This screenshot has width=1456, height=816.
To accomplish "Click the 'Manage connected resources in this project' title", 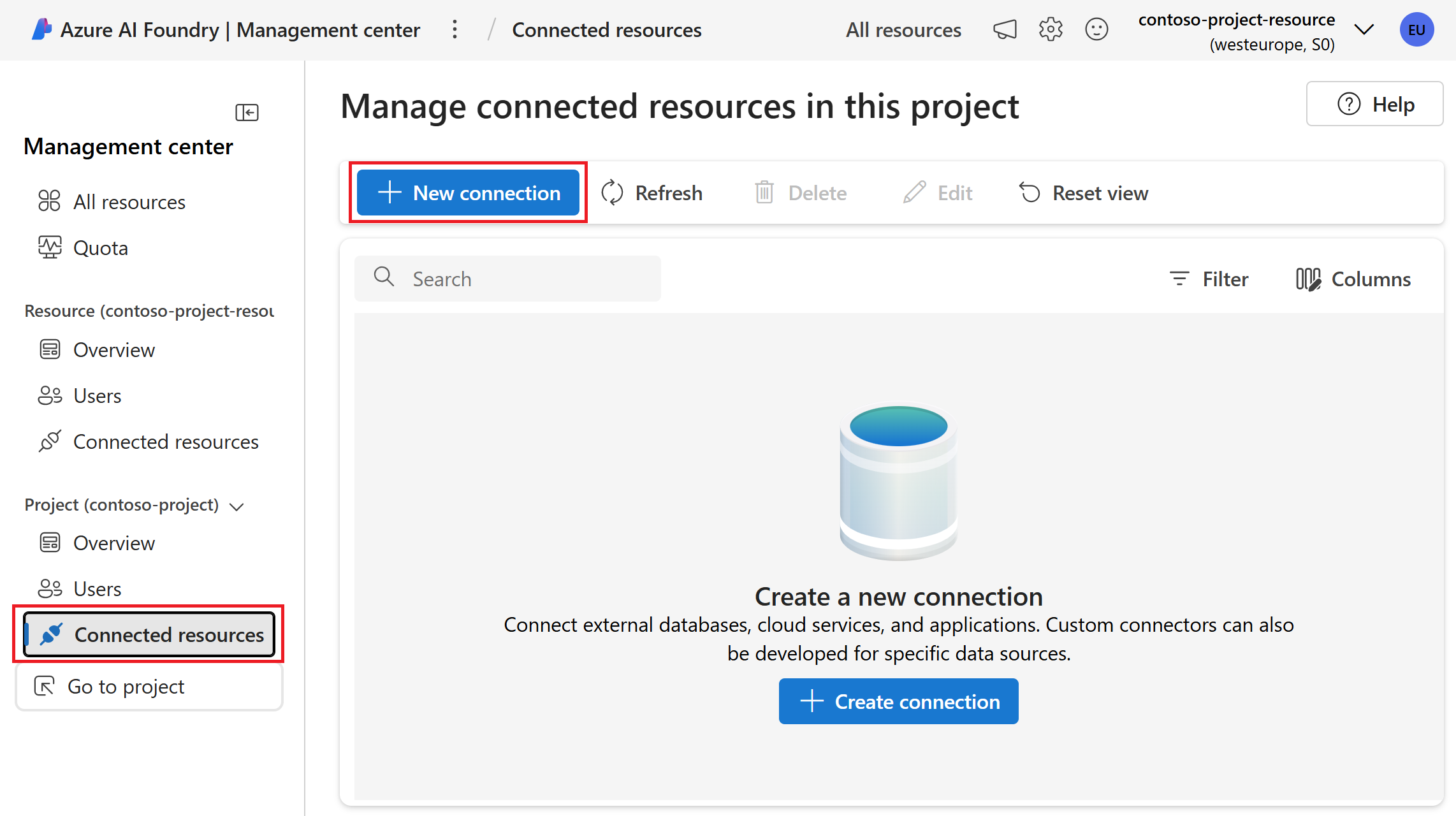I will (x=680, y=106).
